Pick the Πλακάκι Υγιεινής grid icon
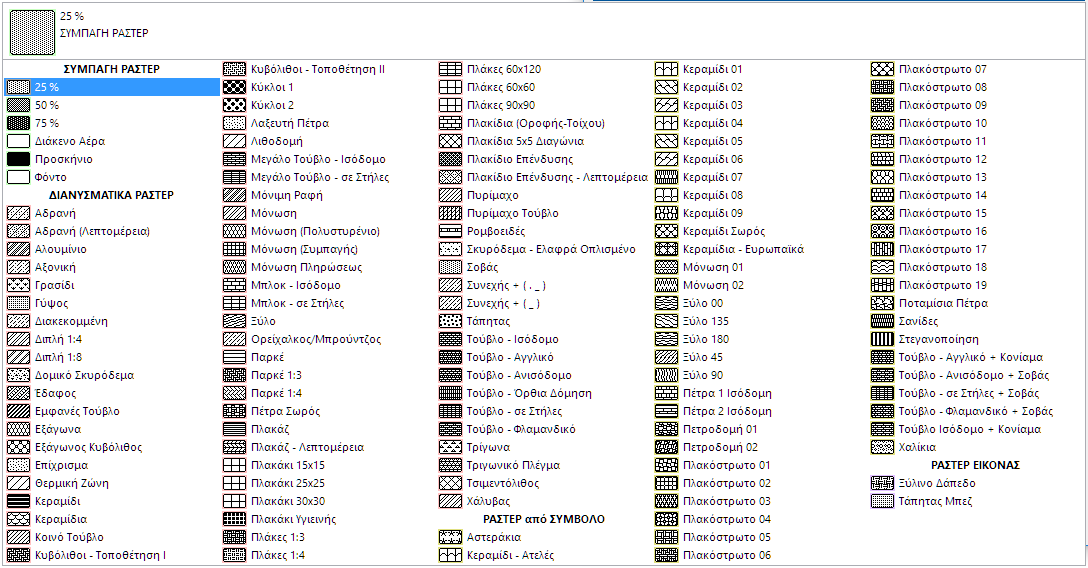The image size is (1088, 568). coord(235,519)
